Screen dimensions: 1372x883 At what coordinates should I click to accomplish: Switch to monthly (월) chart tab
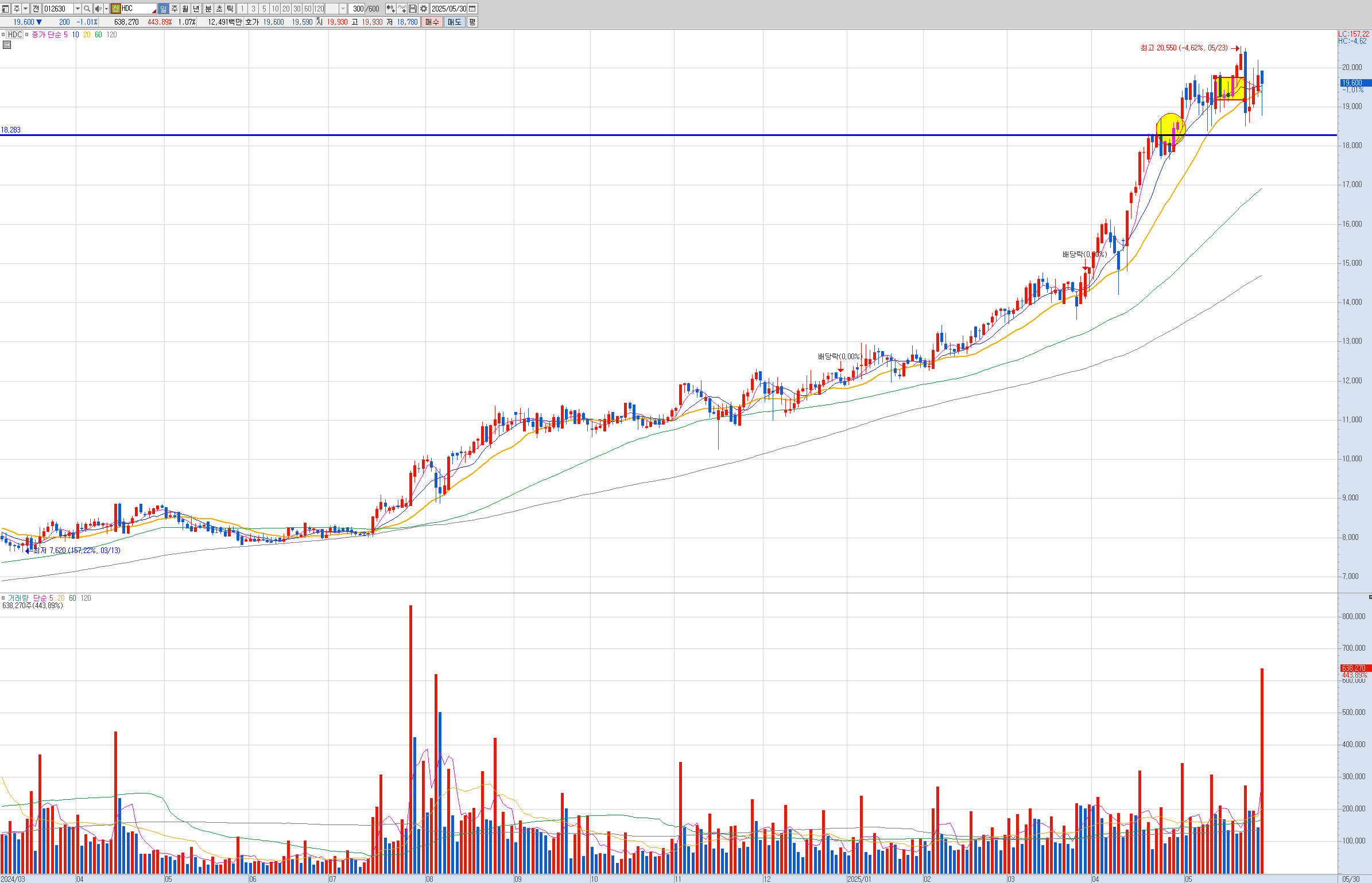pos(185,9)
